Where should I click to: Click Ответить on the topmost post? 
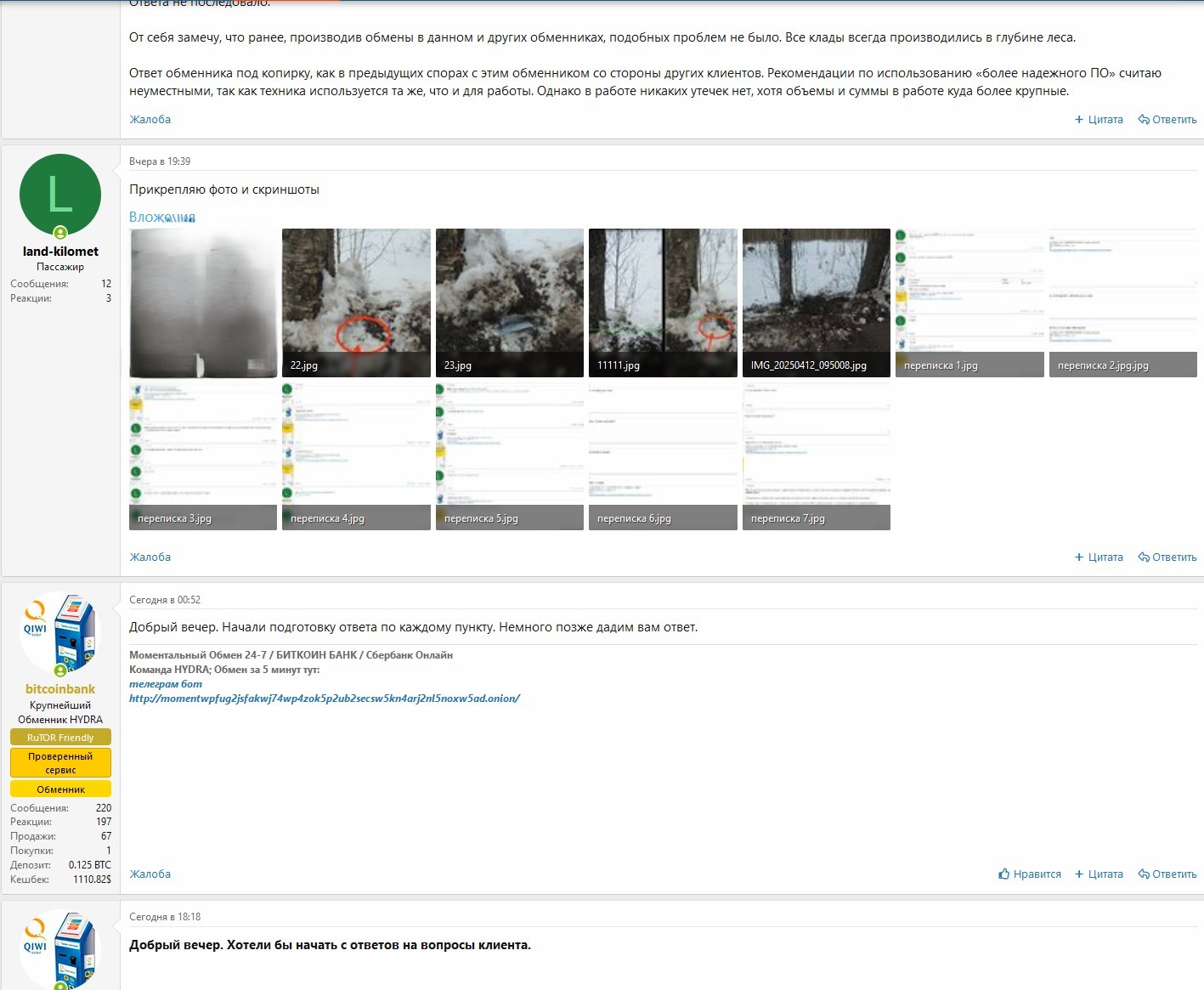pos(1167,120)
